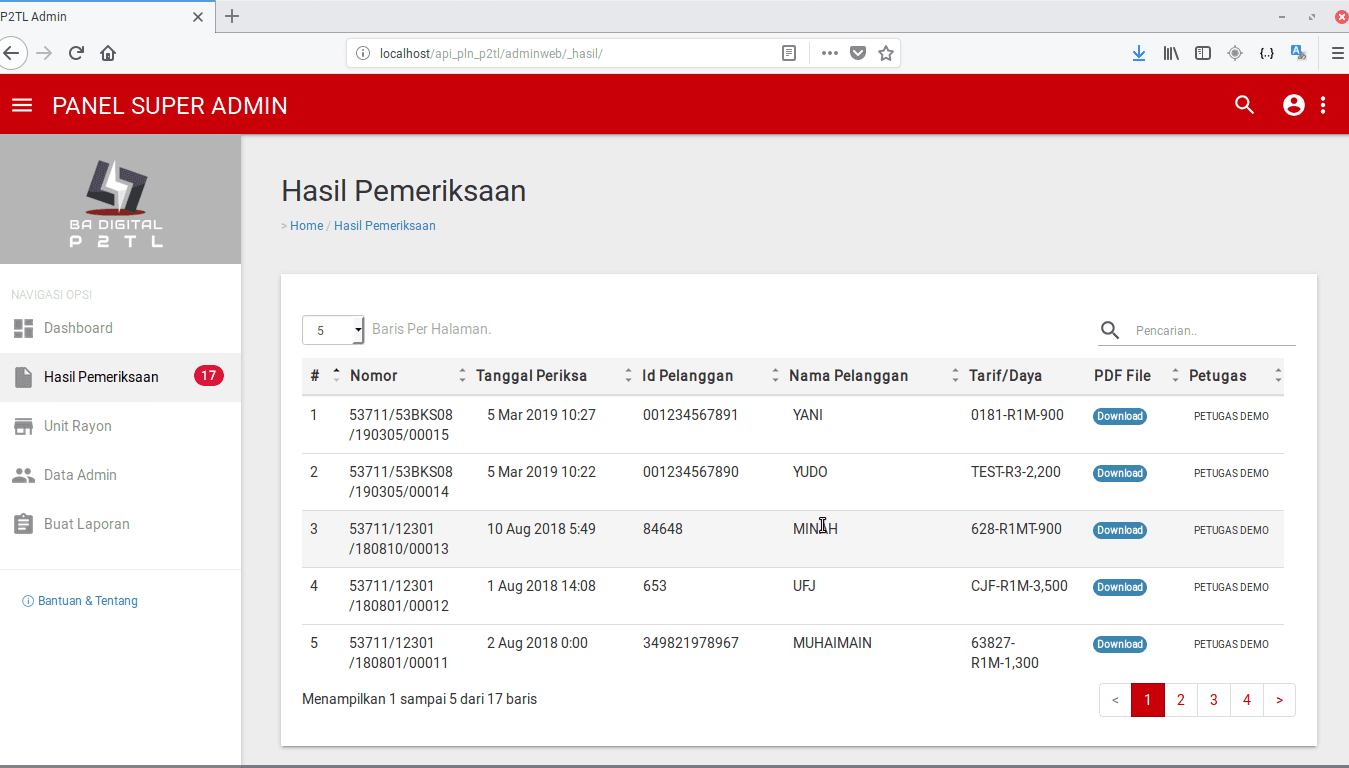1349x768 pixels.
Task: Open Bantuan & Tentang link
Action: [x=80, y=601]
